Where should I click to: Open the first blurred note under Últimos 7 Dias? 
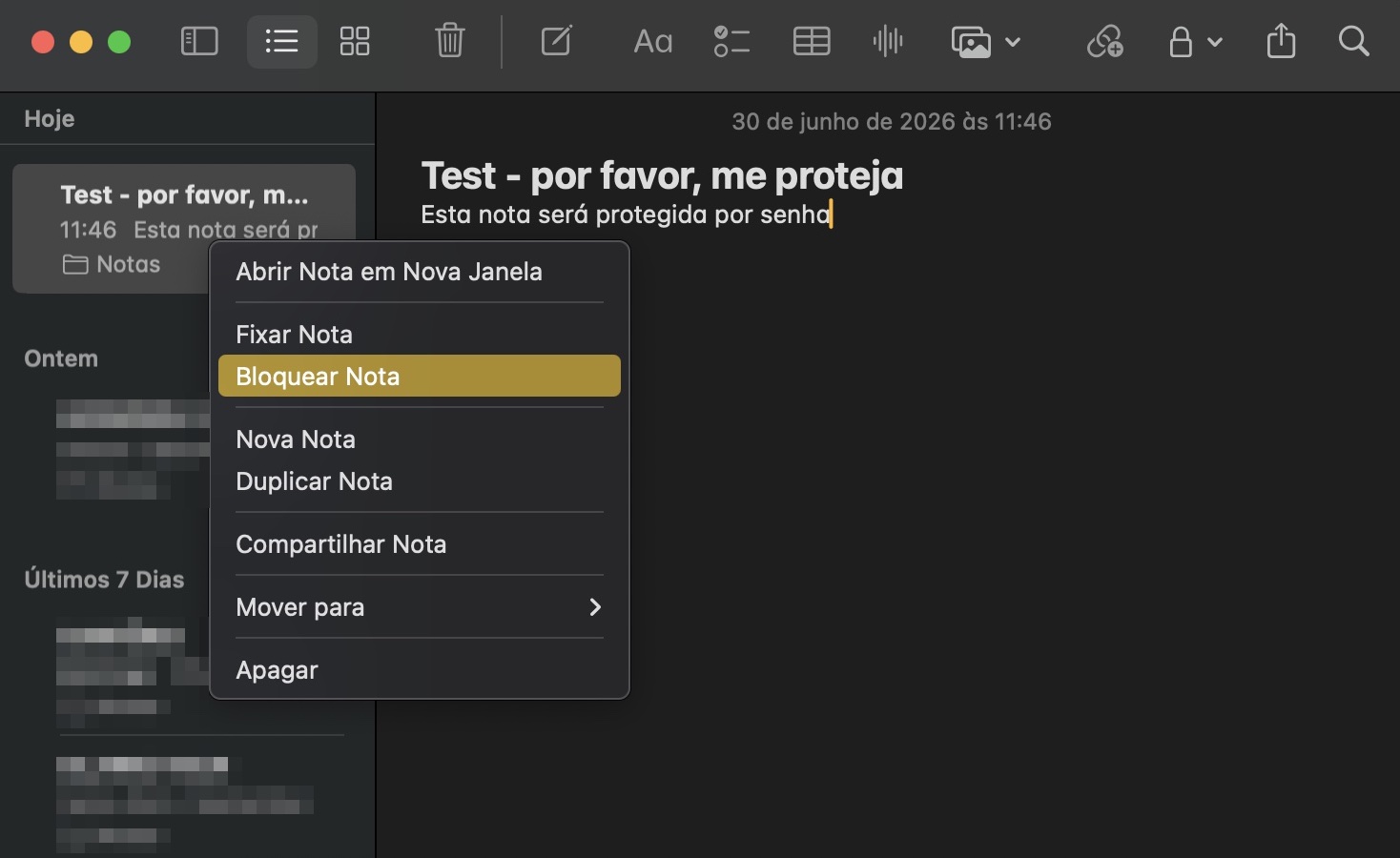[132, 672]
